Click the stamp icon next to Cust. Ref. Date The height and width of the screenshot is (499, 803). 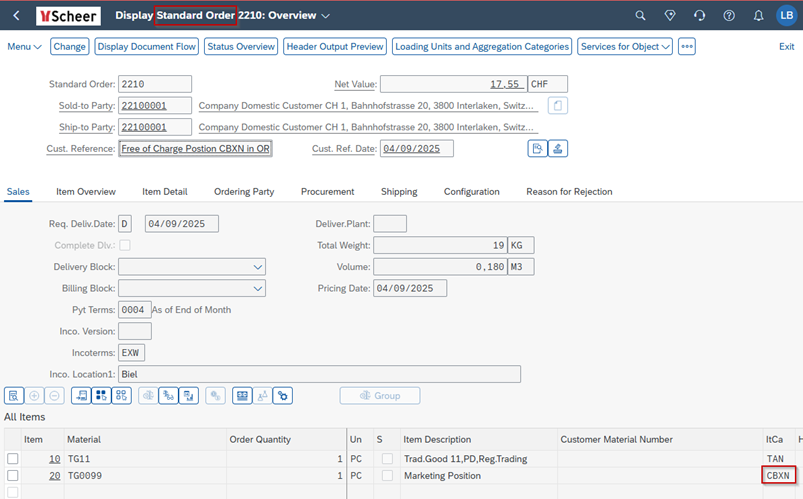pyautogui.click(x=558, y=149)
